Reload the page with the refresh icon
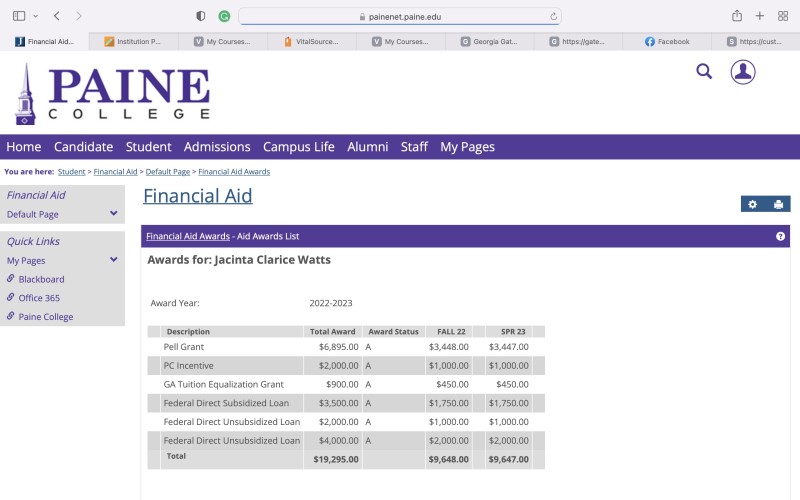 553,16
